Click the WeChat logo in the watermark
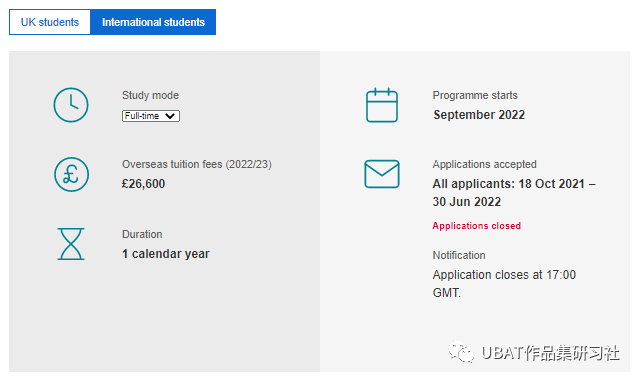This screenshot has height=381, width=640. click(x=461, y=352)
